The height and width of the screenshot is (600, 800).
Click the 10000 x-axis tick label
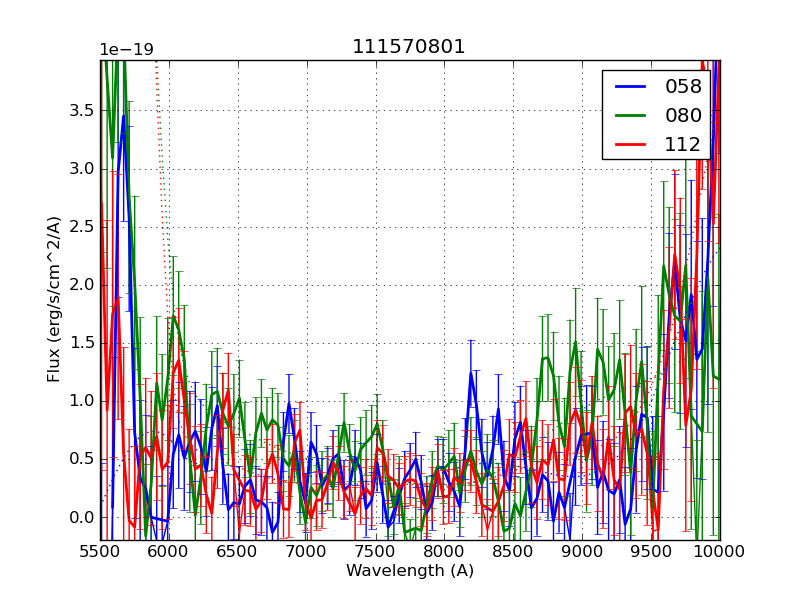point(719,551)
